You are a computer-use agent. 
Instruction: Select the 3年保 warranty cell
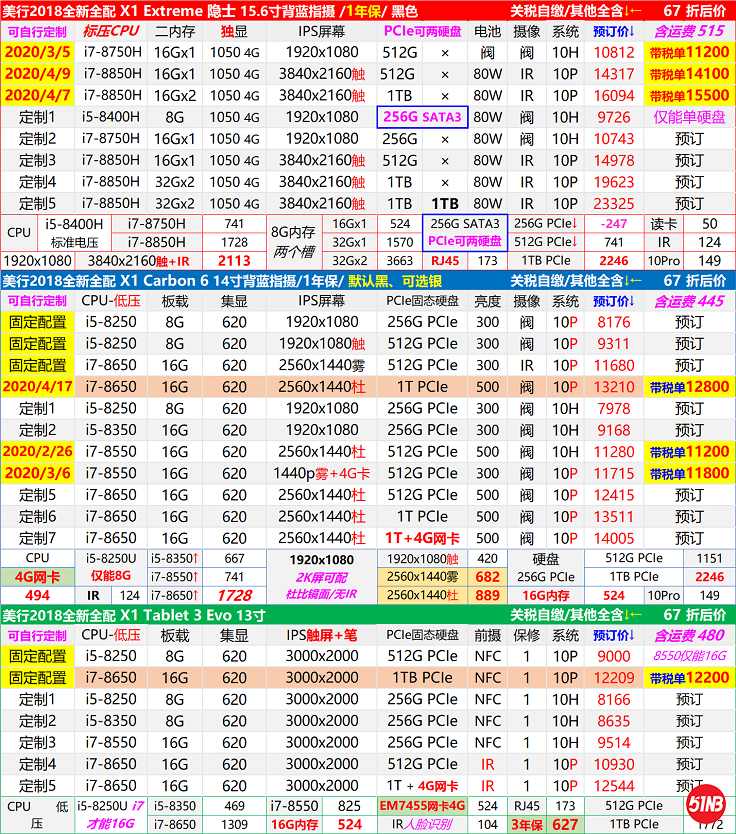point(528,825)
